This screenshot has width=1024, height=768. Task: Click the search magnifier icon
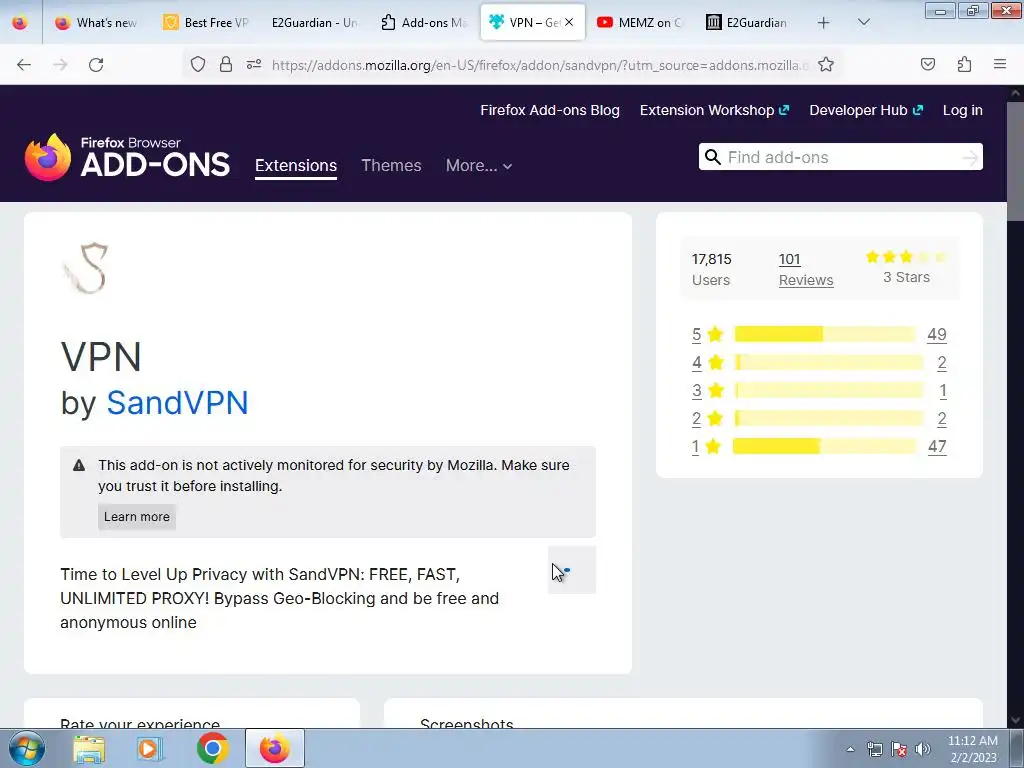point(713,157)
